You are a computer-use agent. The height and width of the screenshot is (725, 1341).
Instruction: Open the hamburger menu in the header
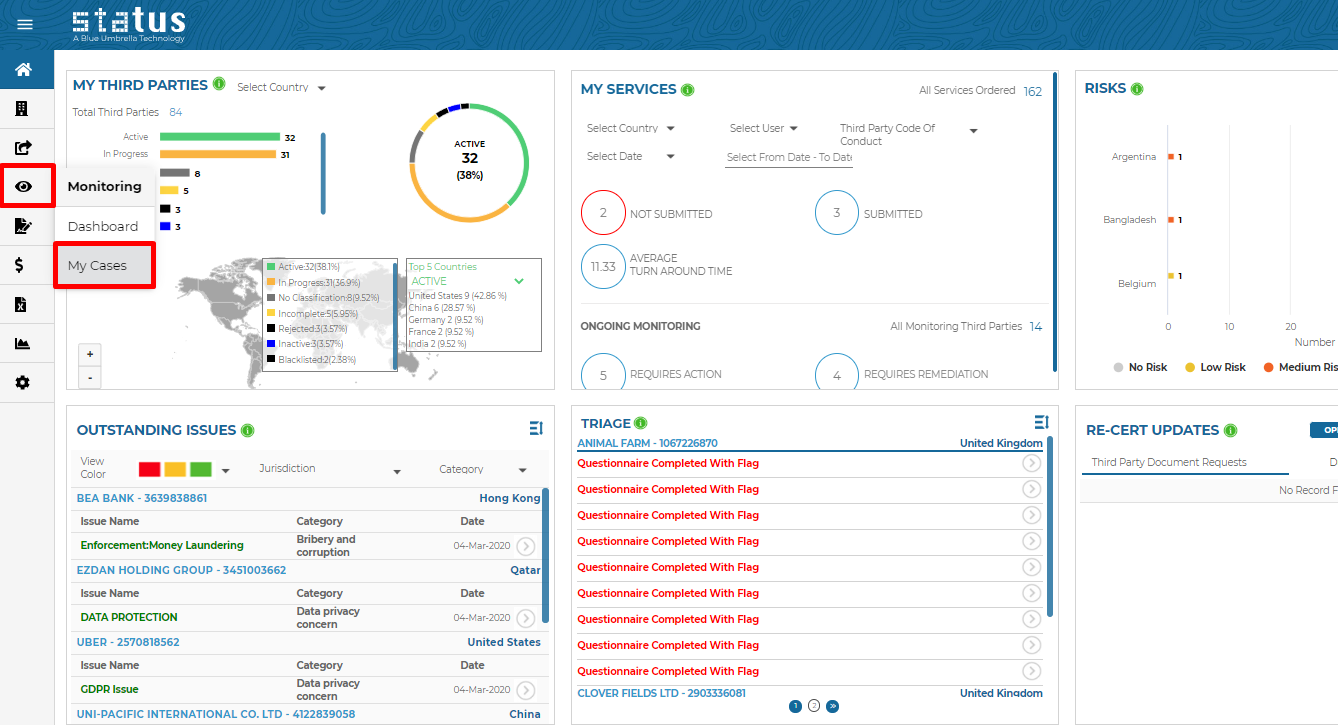[25, 25]
